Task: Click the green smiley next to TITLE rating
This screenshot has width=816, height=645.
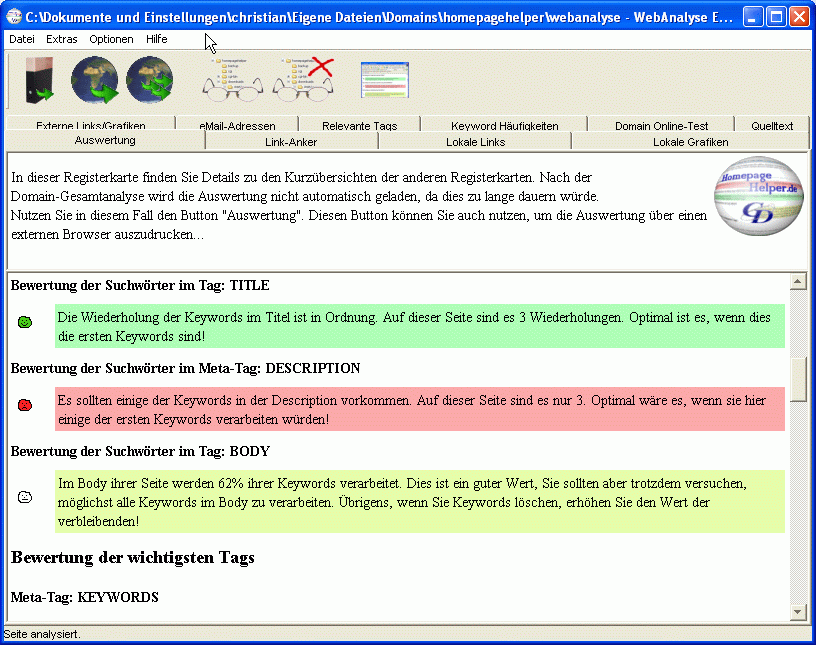Action: coord(25,322)
